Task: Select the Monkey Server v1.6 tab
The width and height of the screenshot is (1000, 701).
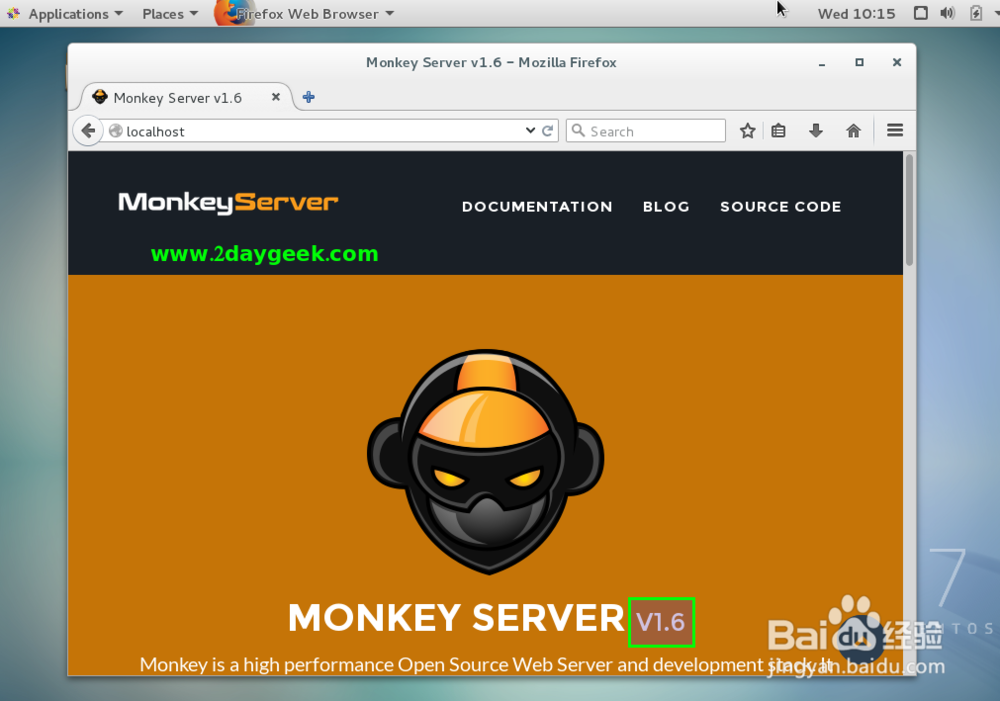Action: point(186,98)
